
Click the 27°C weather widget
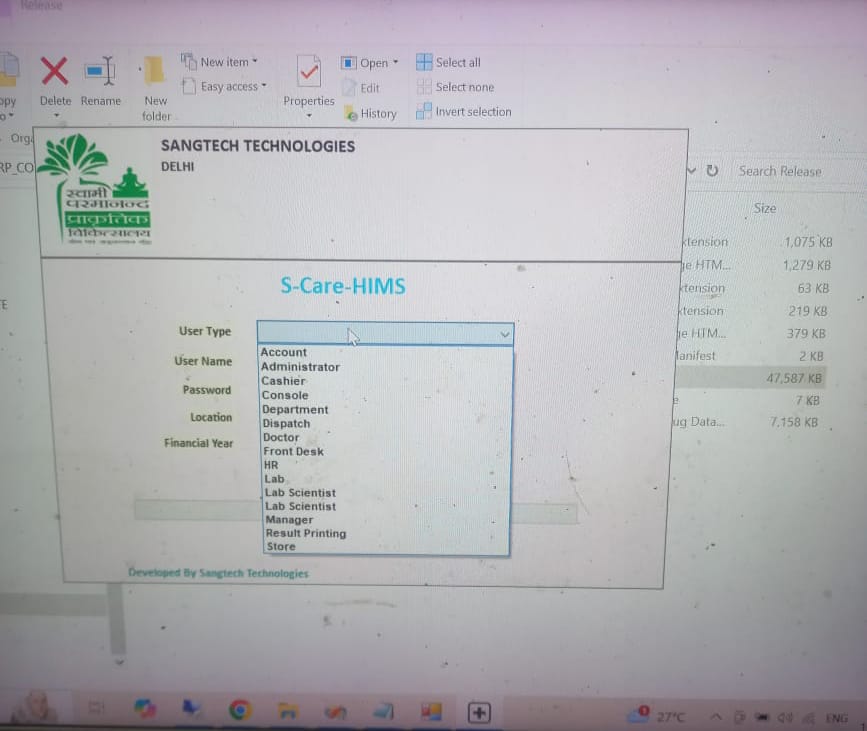click(x=656, y=716)
